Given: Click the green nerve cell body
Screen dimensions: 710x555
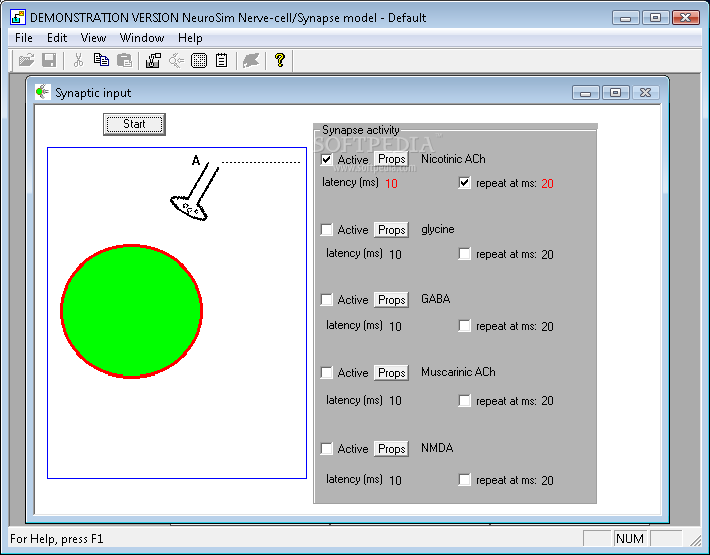Looking at the screenshot, I should click(x=131, y=311).
